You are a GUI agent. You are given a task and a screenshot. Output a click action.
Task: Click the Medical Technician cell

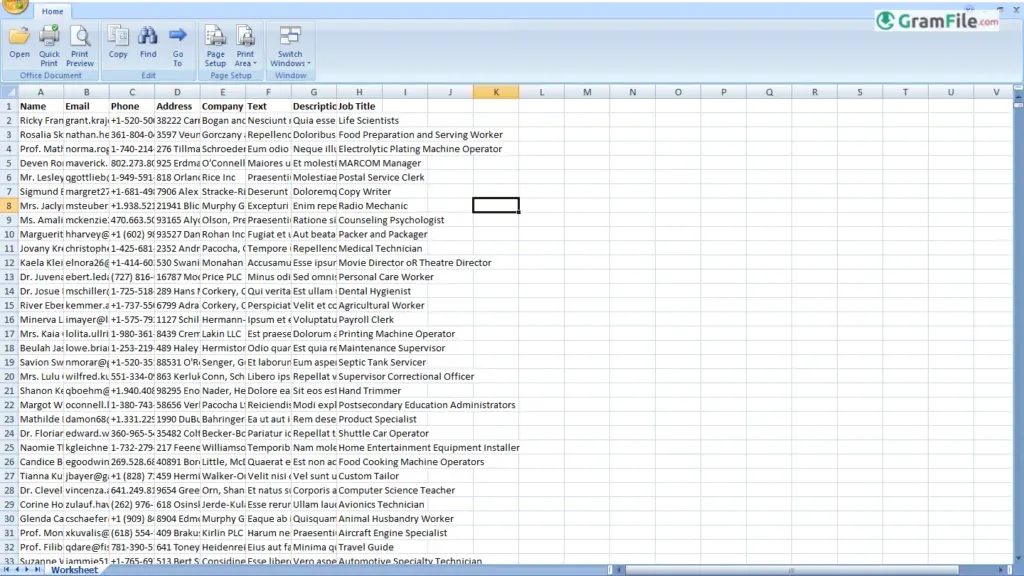[x=379, y=248]
